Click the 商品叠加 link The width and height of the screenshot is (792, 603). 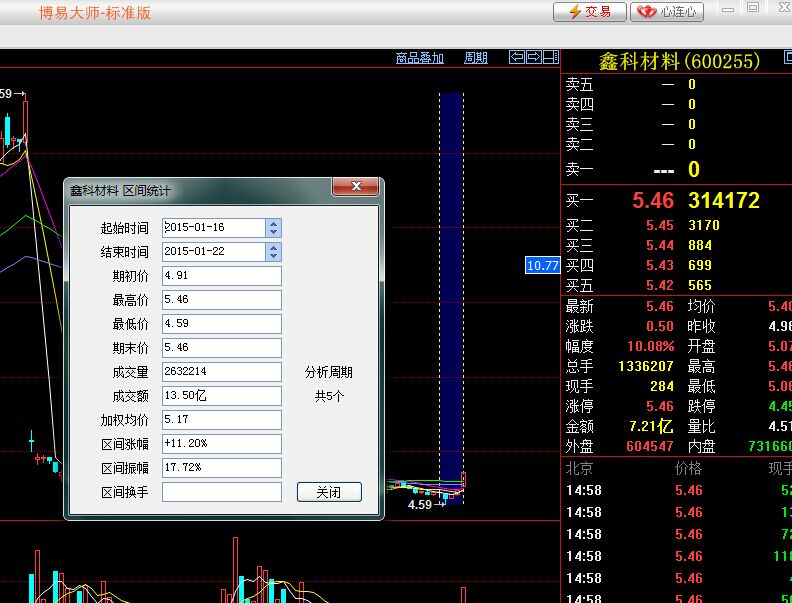pyautogui.click(x=419, y=58)
